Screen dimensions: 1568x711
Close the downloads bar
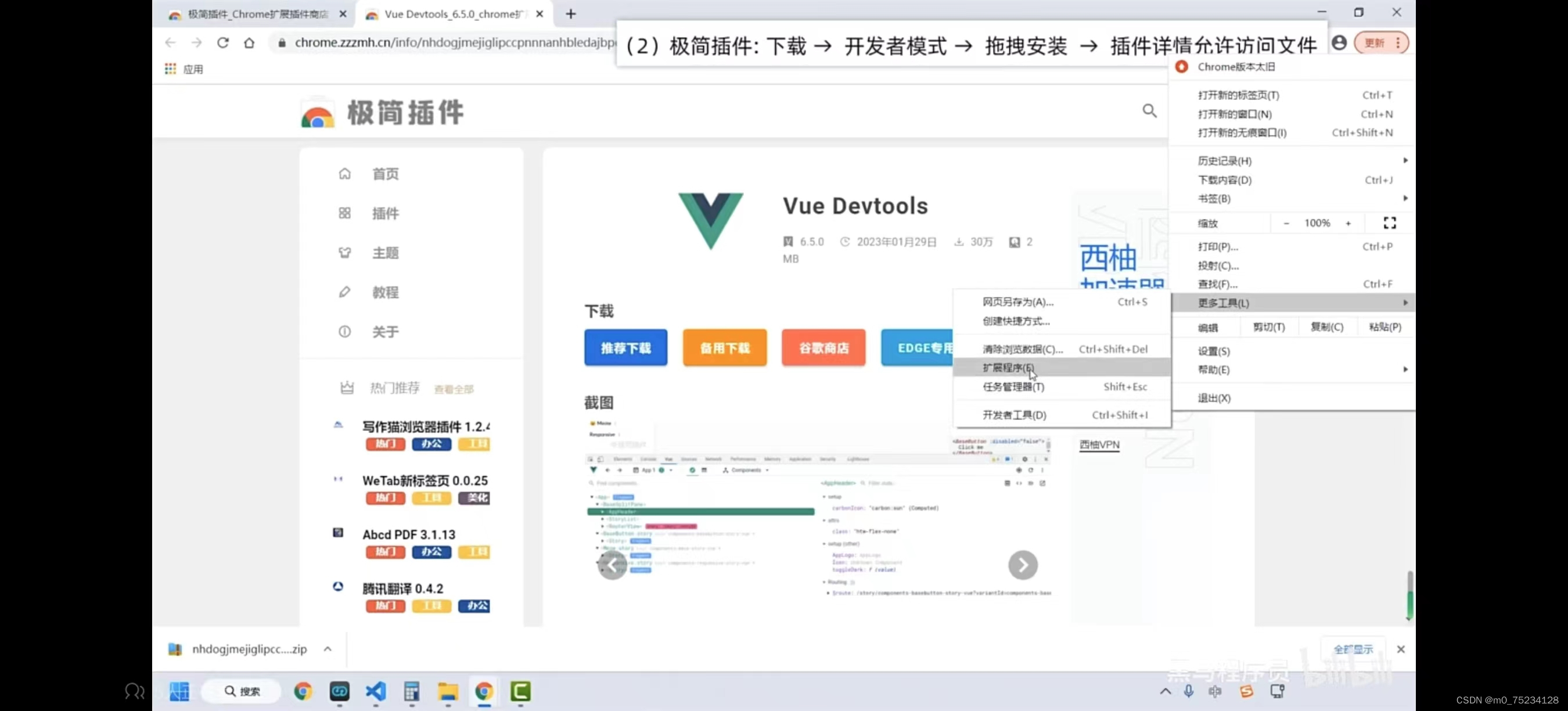[1401, 649]
